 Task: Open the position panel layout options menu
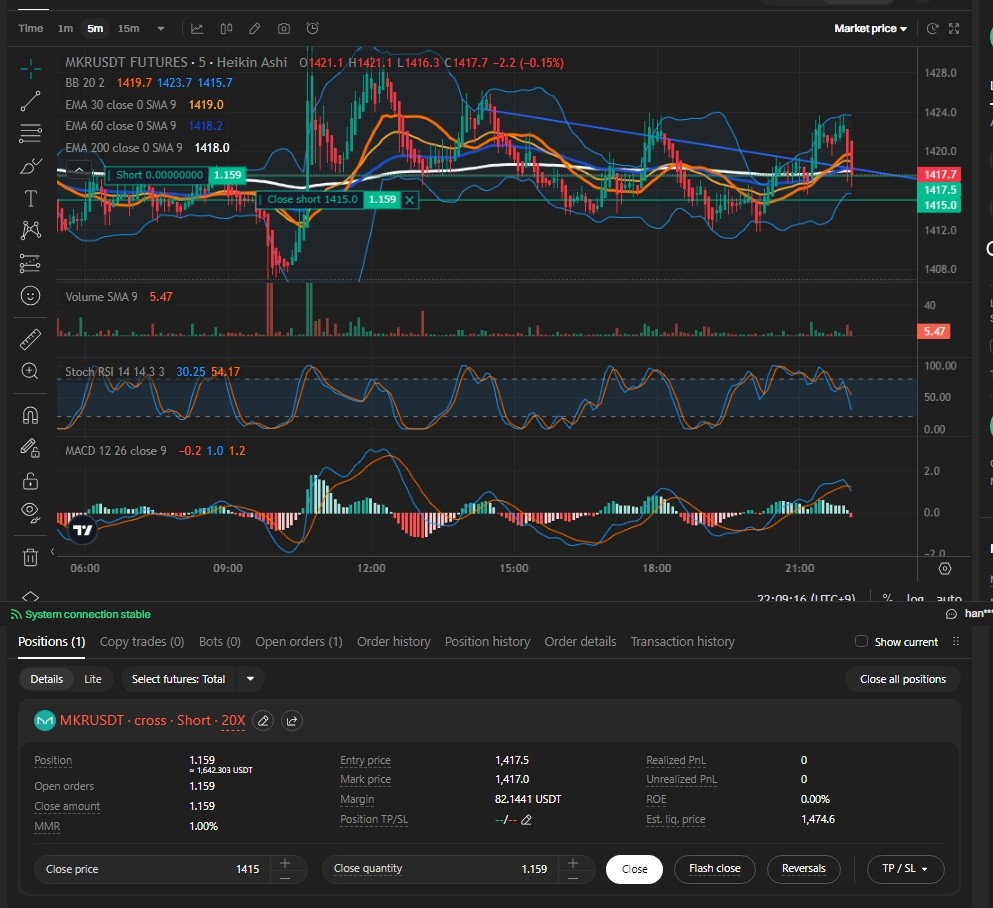(x=956, y=641)
